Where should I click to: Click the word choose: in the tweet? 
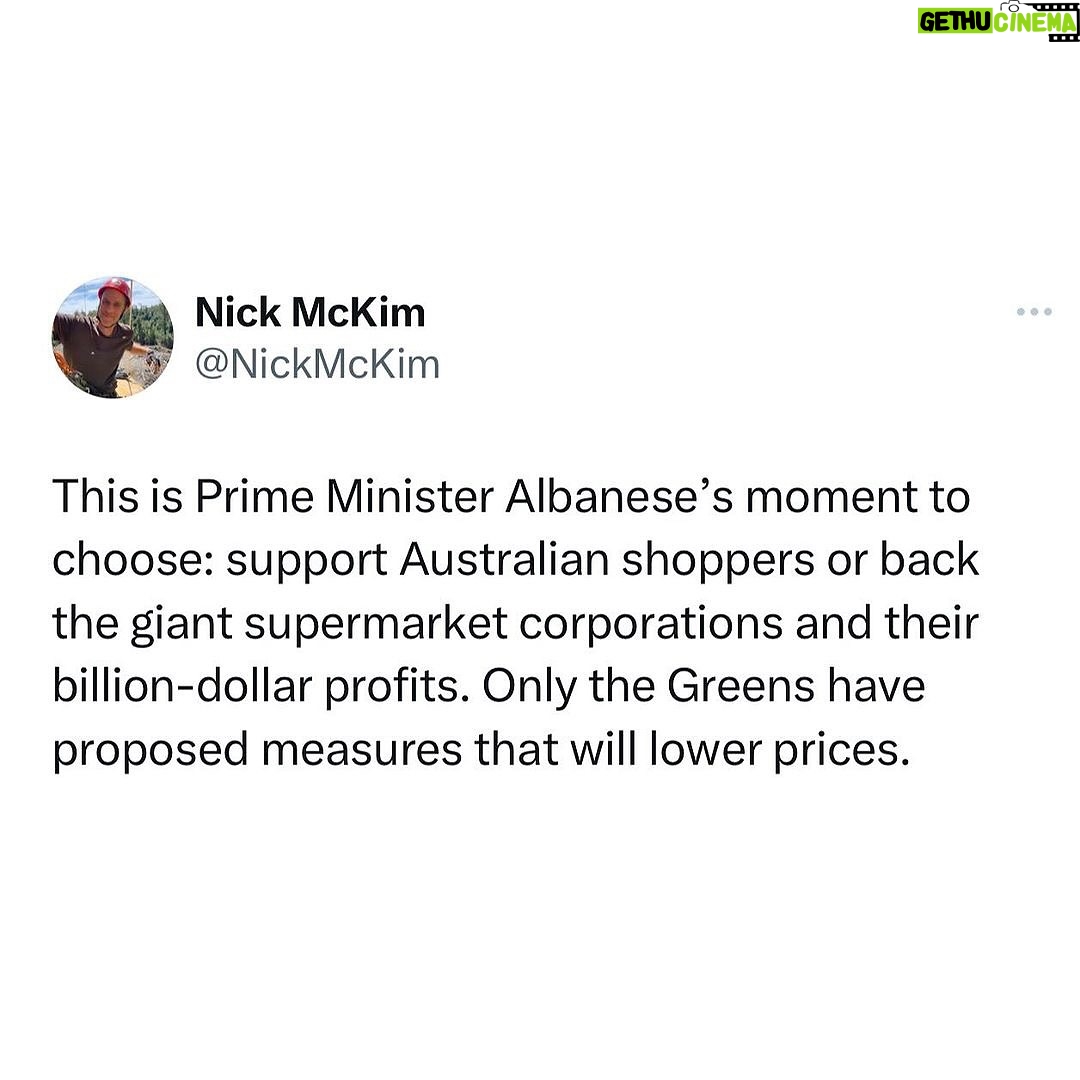tap(134, 559)
